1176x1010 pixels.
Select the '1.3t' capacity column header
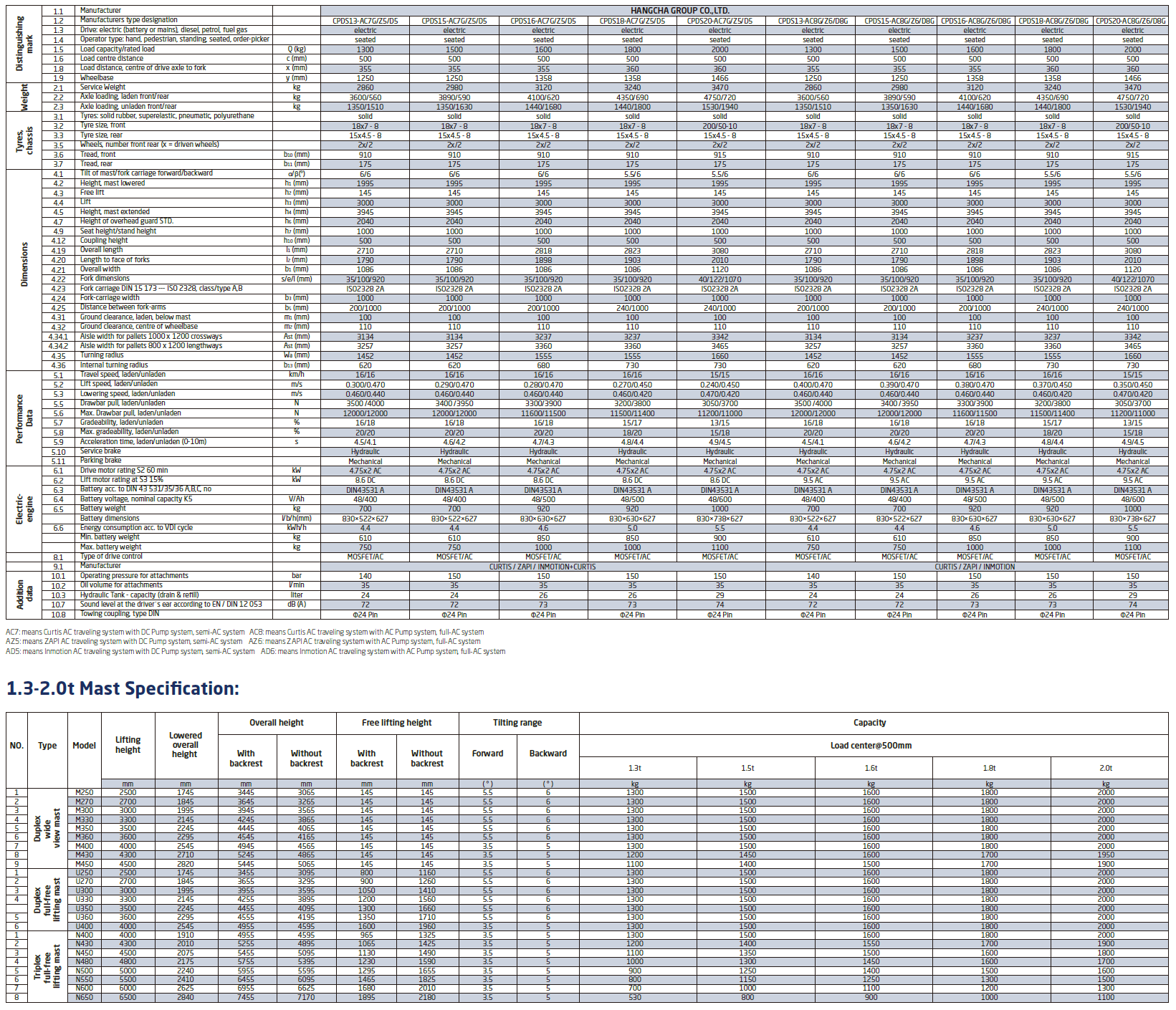tap(635, 768)
